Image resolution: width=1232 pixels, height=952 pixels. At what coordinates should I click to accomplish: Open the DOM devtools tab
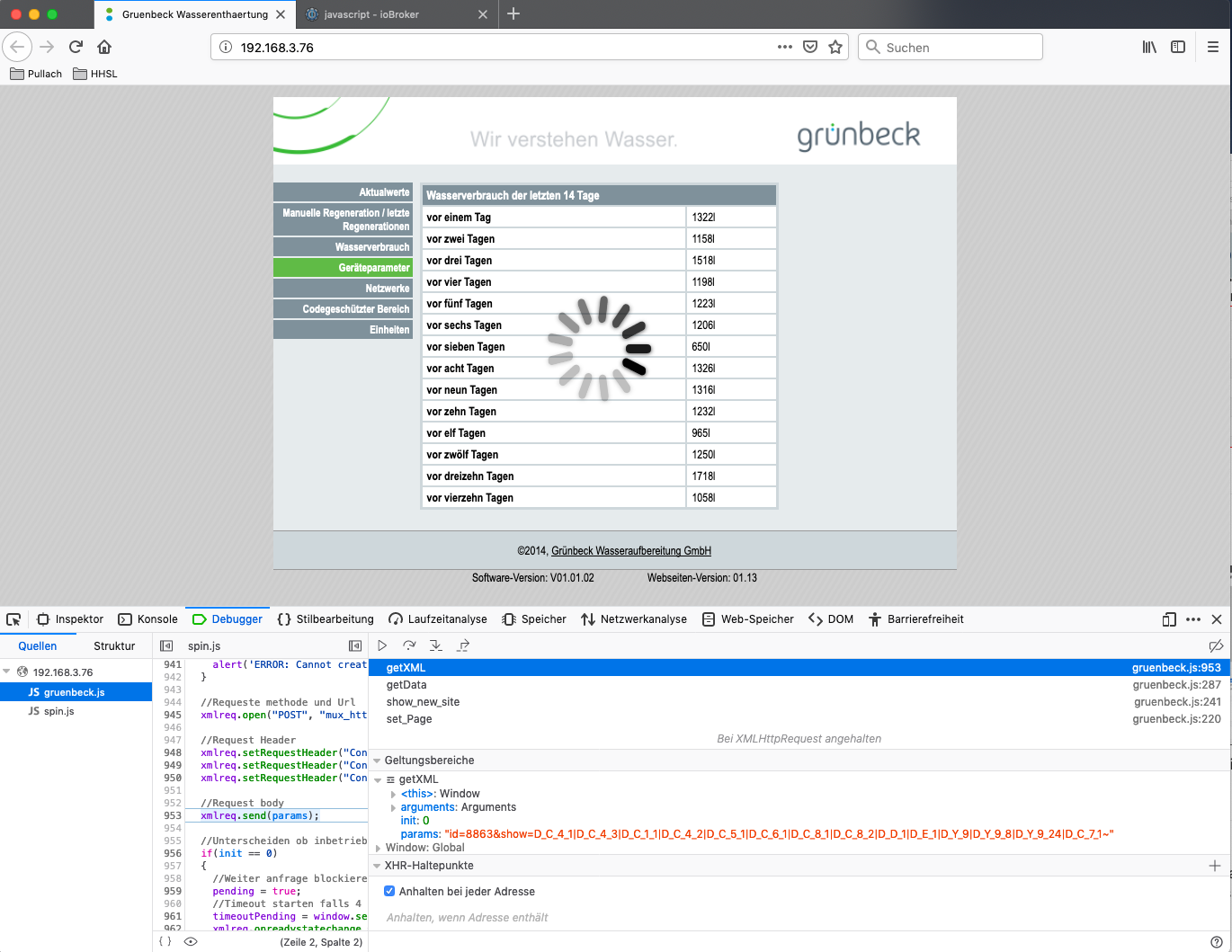pos(831,619)
